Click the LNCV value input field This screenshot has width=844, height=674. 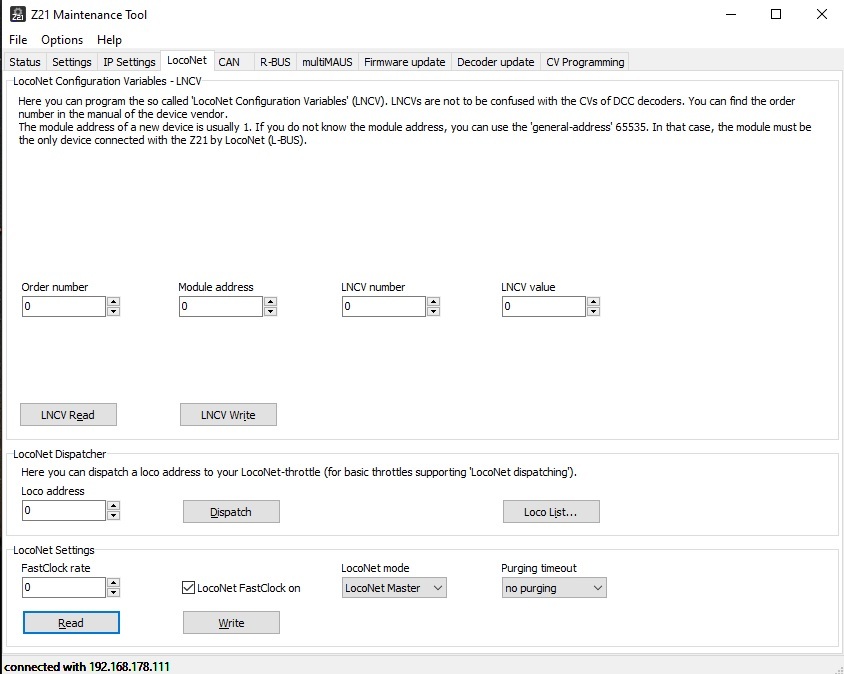point(544,306)
